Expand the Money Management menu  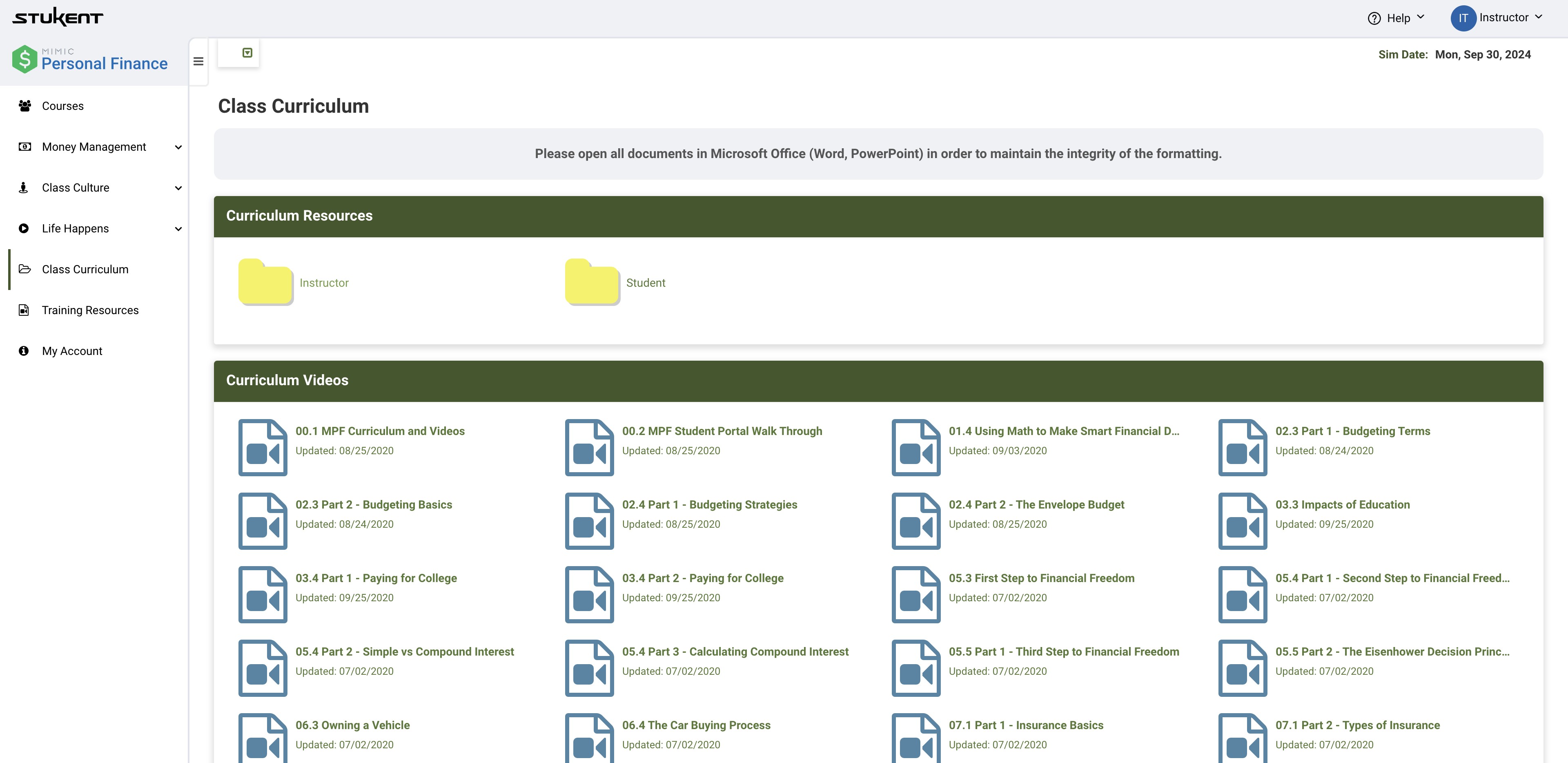(94, 147)
